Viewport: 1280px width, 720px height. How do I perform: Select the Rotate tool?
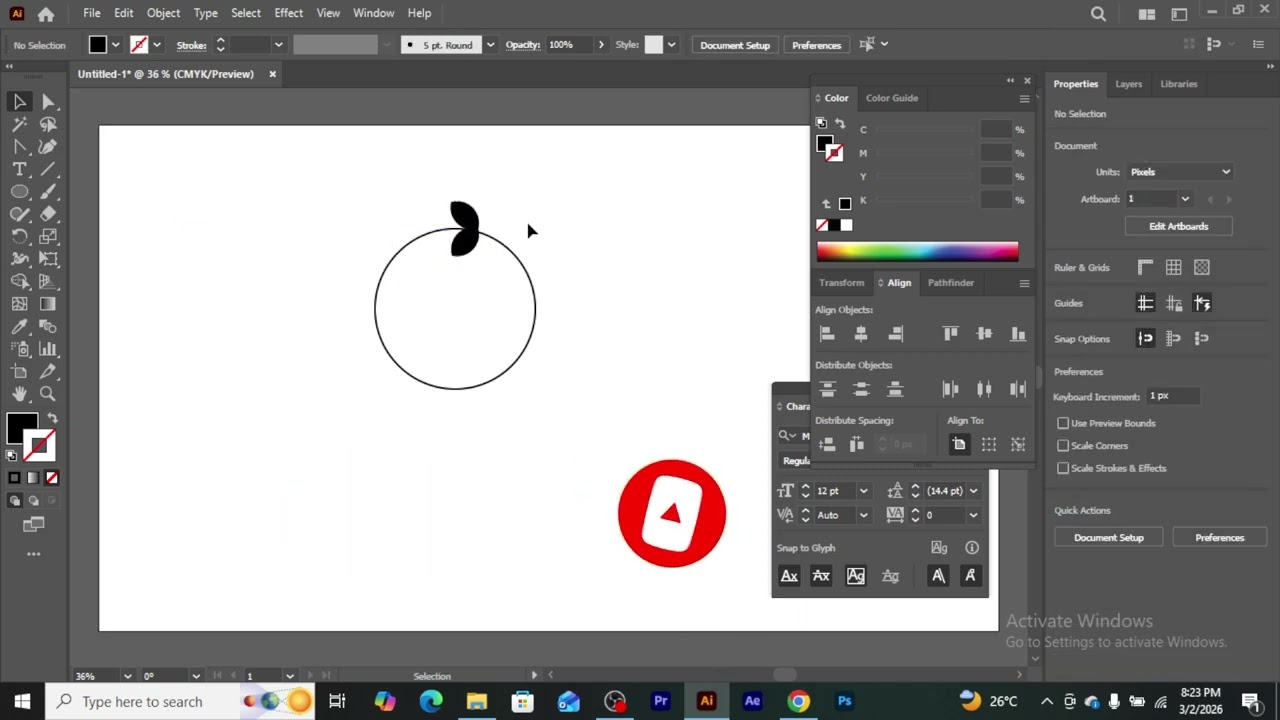[x=19, y=237]
